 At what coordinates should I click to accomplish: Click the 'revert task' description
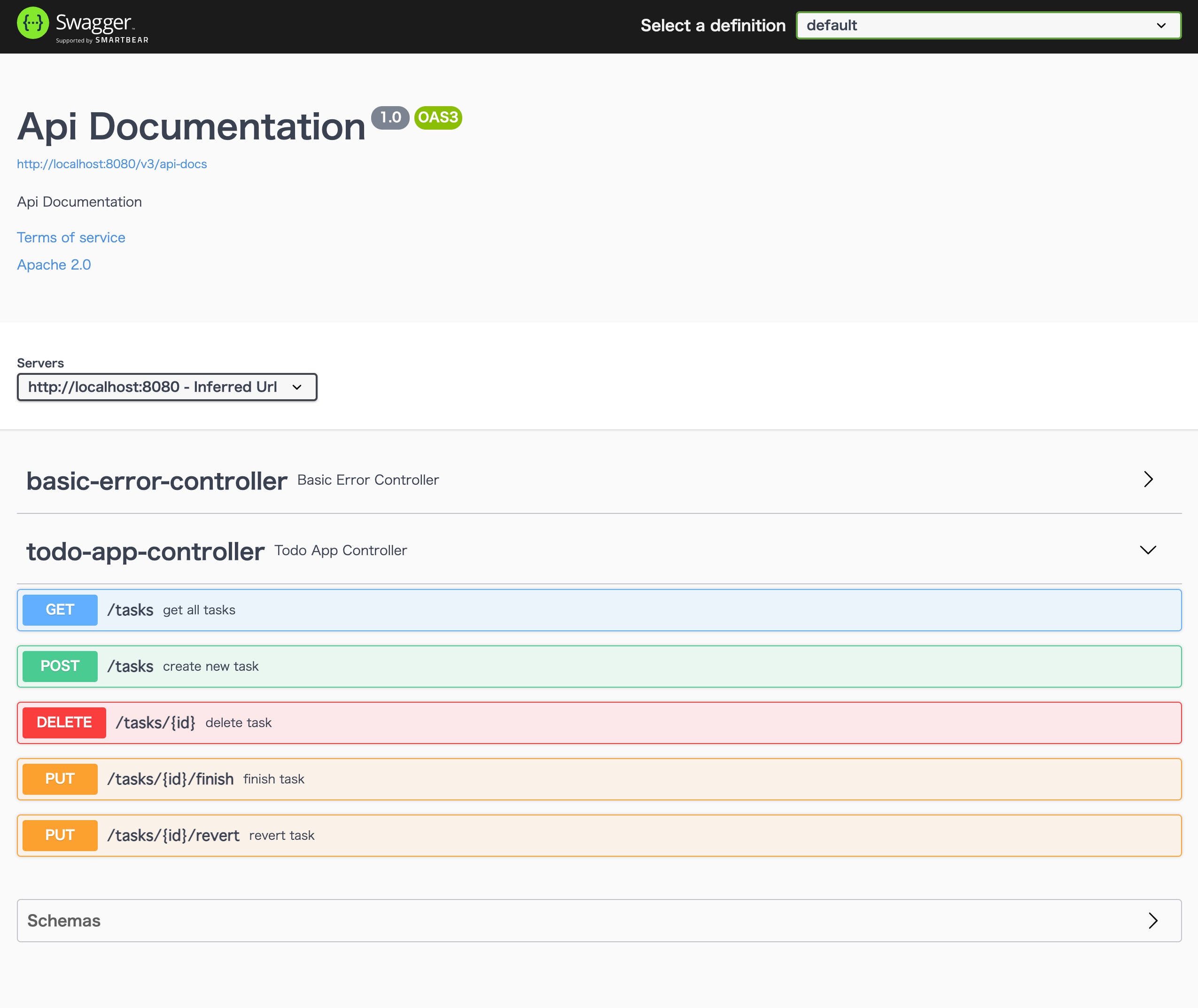pos(282,836)
